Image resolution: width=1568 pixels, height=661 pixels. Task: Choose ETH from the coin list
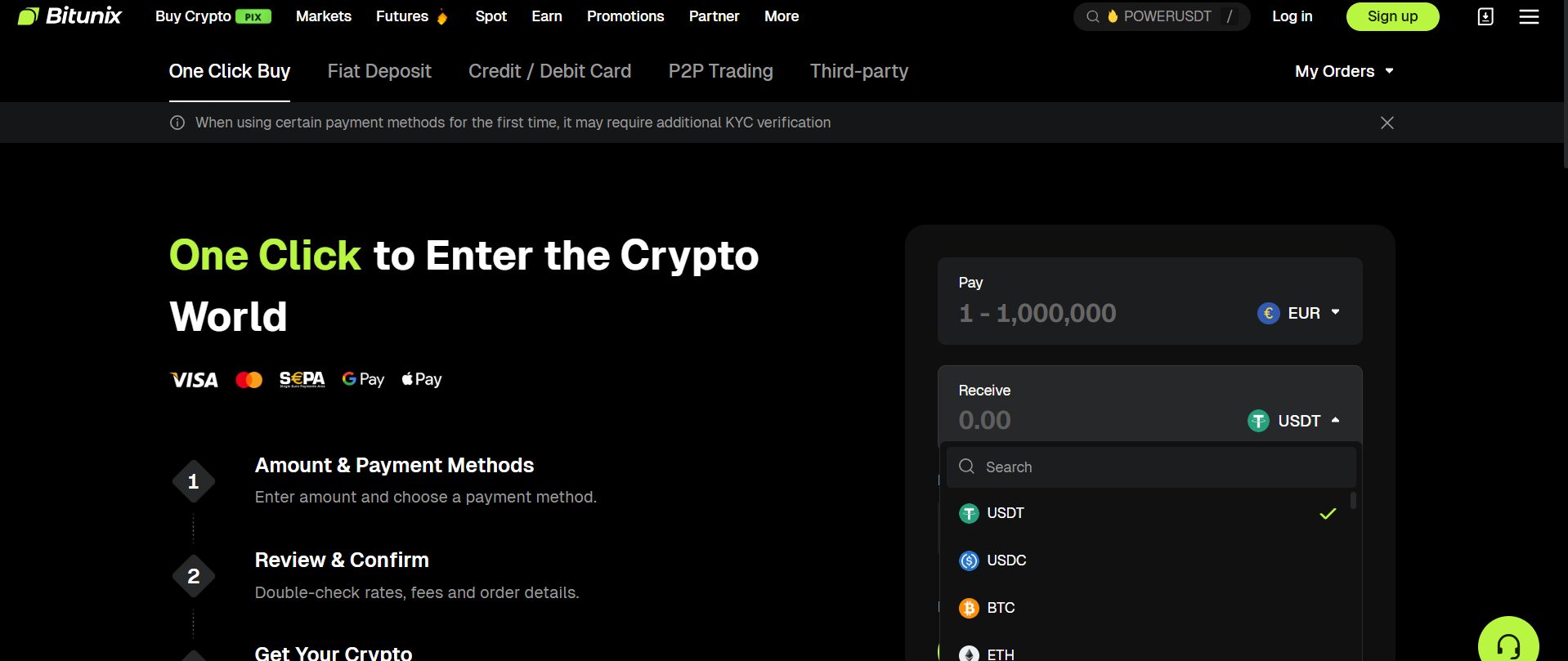click(x=1001, y=654)
